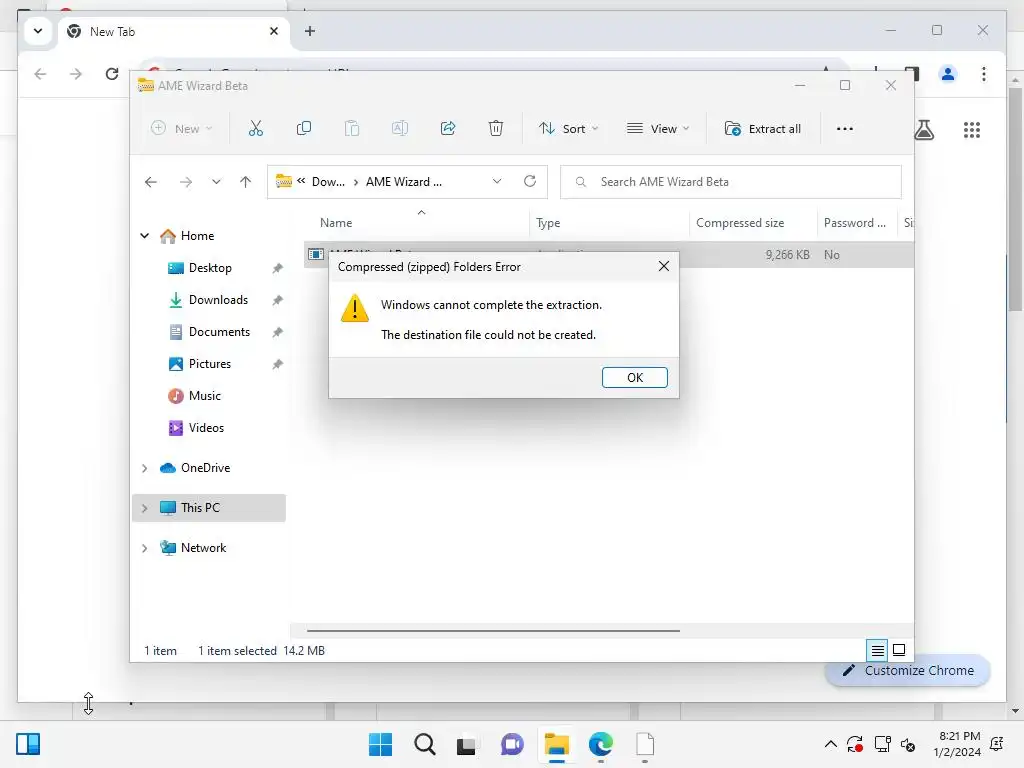Expand the OneDrive tree node
The height and width of the screenshot is (768, 1024).
pos(144,468)
